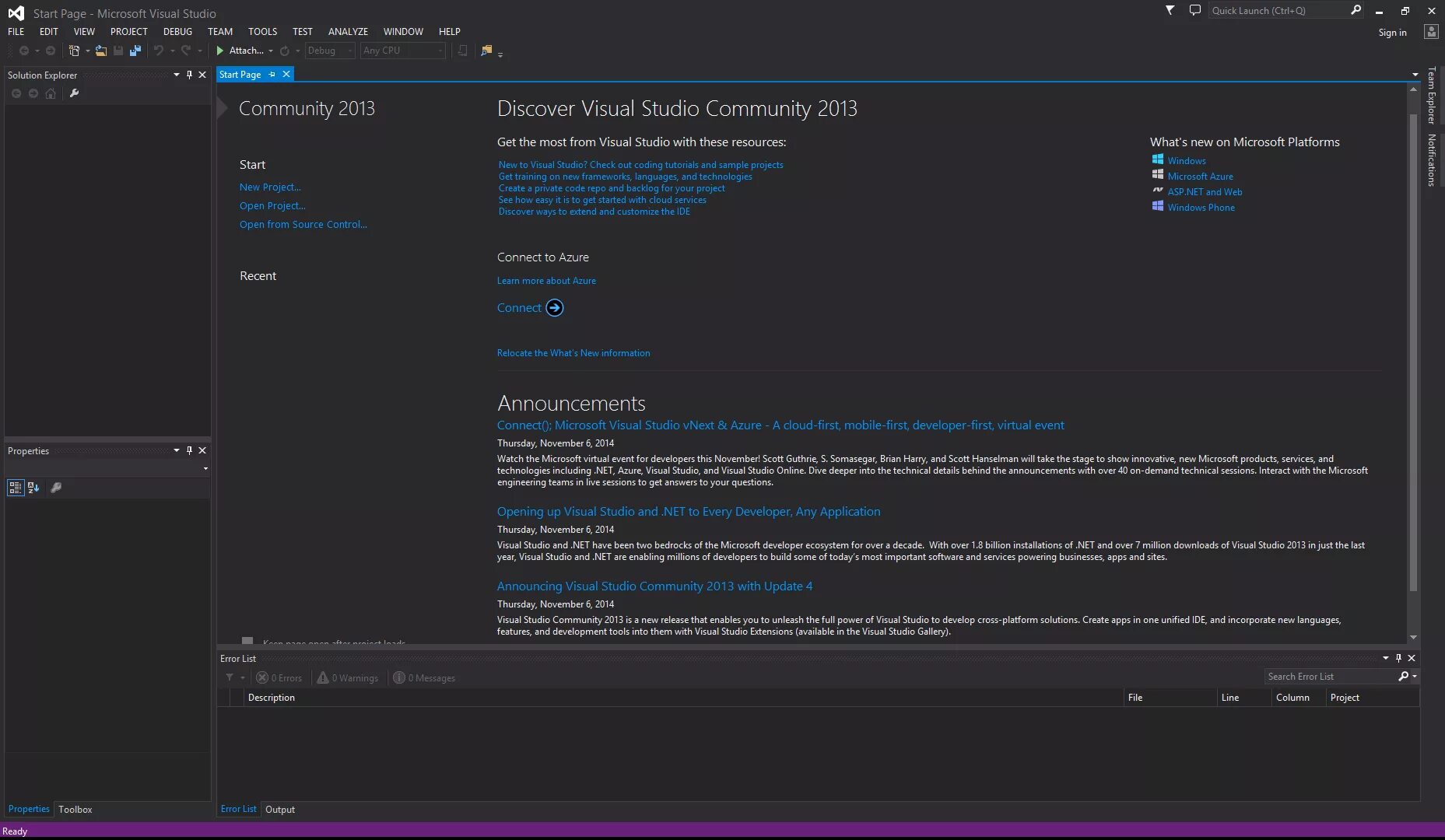
Task: Click the Open File folder icon in toolbar
Action: (x=101, y=51)
